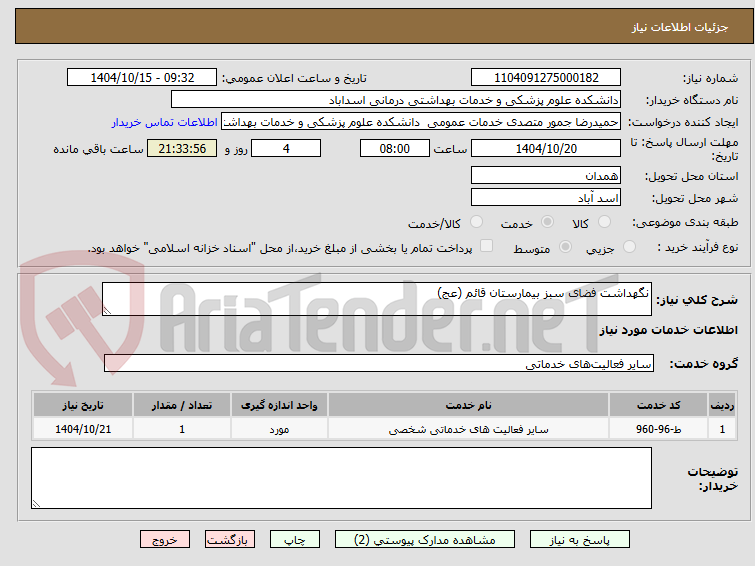
Task: Click the توضیحات خریدار text area
Action: (341, 478)
